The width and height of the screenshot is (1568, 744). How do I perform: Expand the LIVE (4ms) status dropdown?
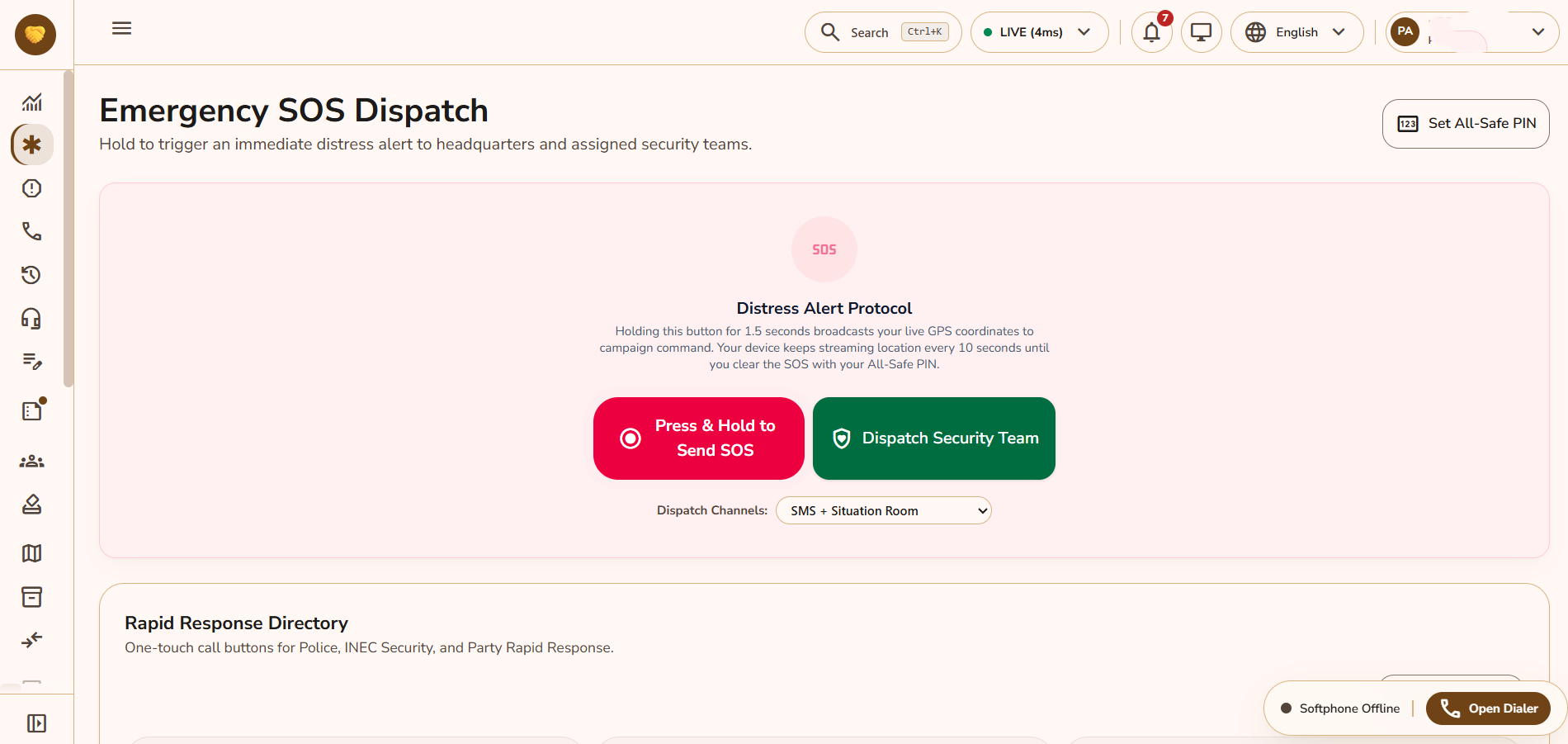tap(1040, 32)
